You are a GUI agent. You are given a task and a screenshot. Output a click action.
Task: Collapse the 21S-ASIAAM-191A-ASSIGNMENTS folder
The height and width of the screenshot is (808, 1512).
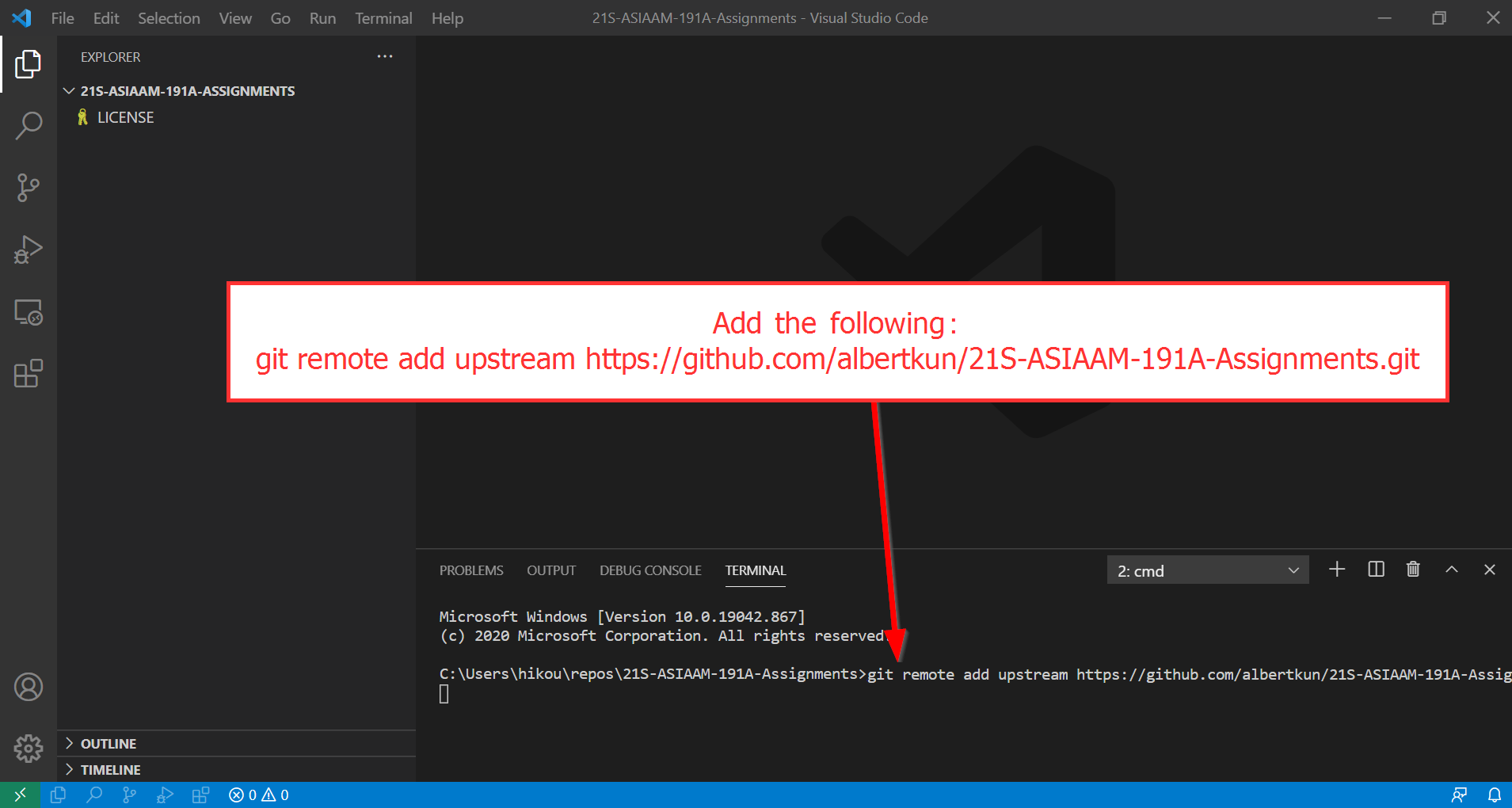[187, 91]
